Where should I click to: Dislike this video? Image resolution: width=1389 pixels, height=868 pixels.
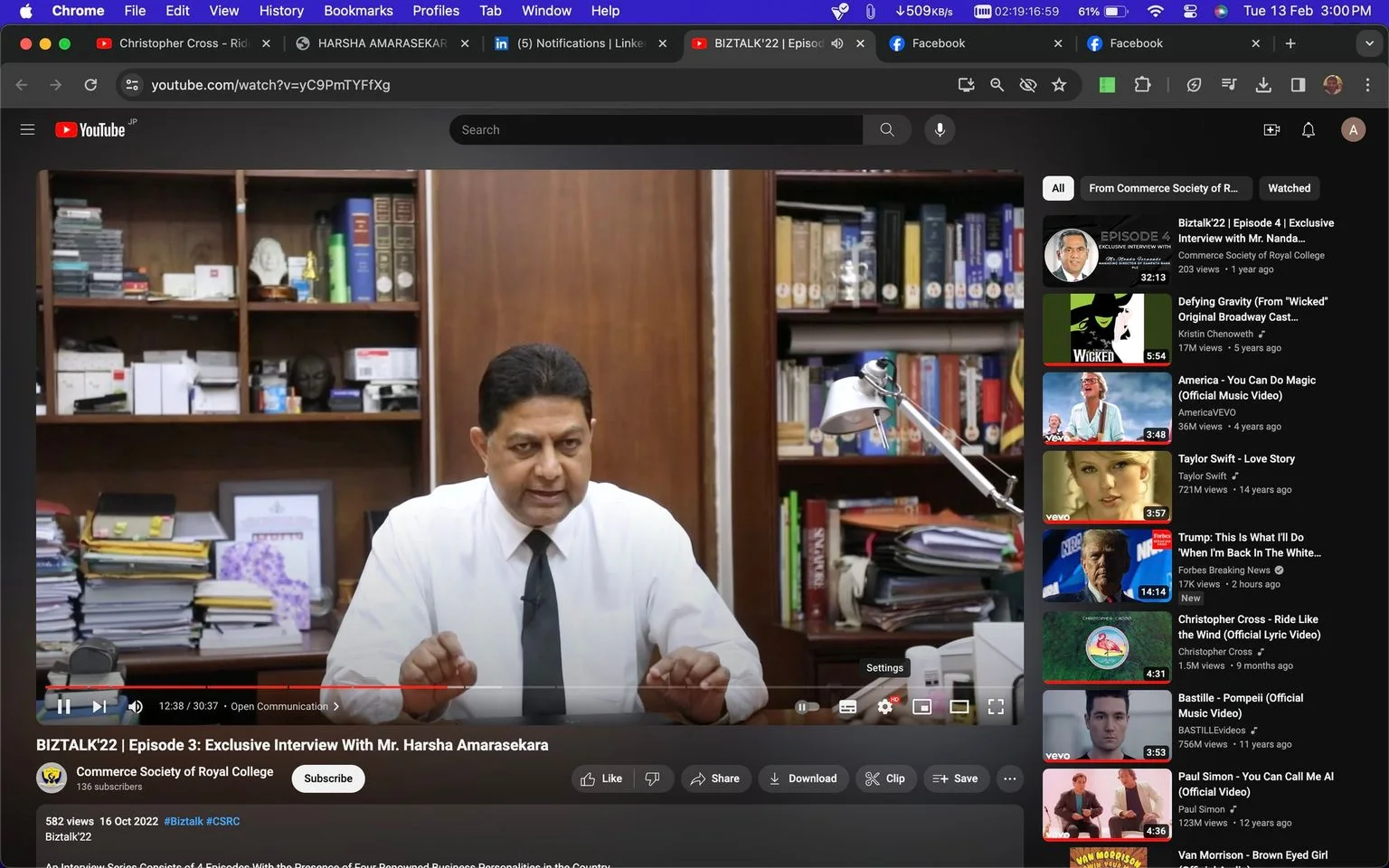point(653,778)
